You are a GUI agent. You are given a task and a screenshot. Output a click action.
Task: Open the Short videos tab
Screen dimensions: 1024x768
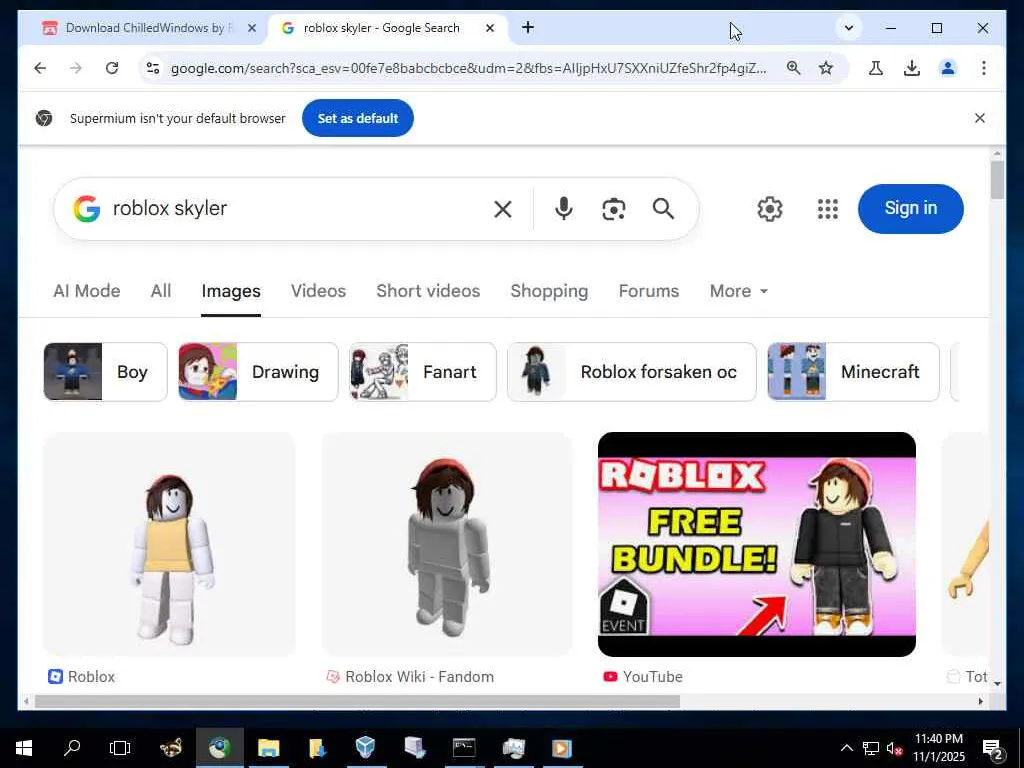click(428, 291)
